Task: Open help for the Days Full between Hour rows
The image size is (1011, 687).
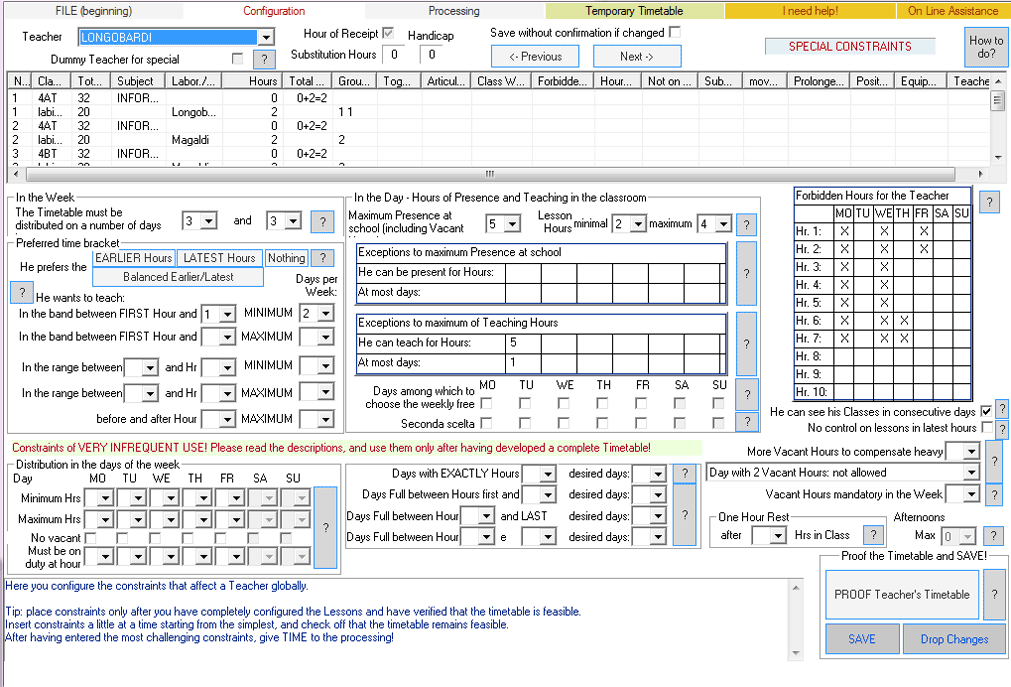Action: pyautogui.click(x=685, y=515)
